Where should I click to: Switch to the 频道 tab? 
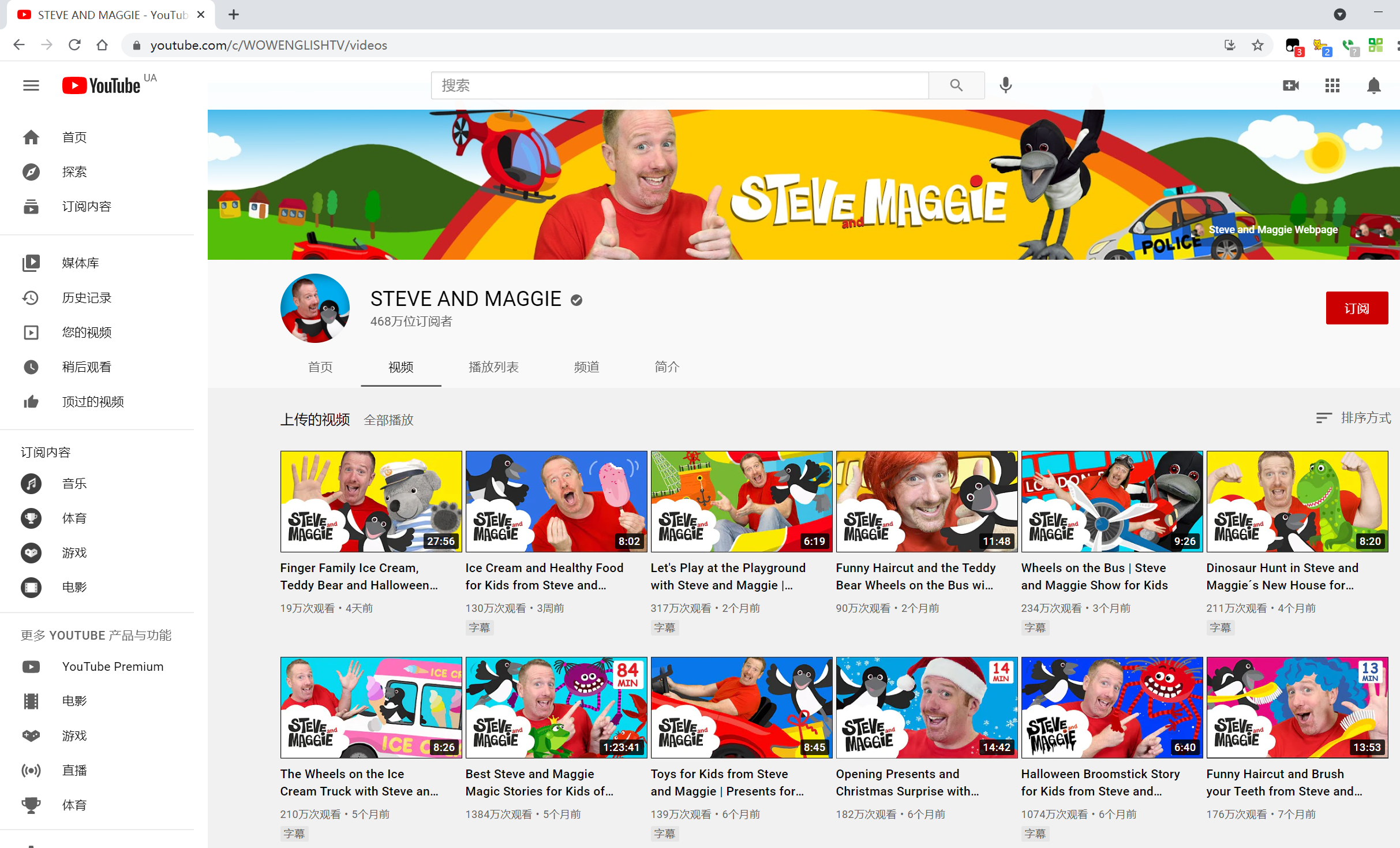pyautogui.click(x=586, y=367)
